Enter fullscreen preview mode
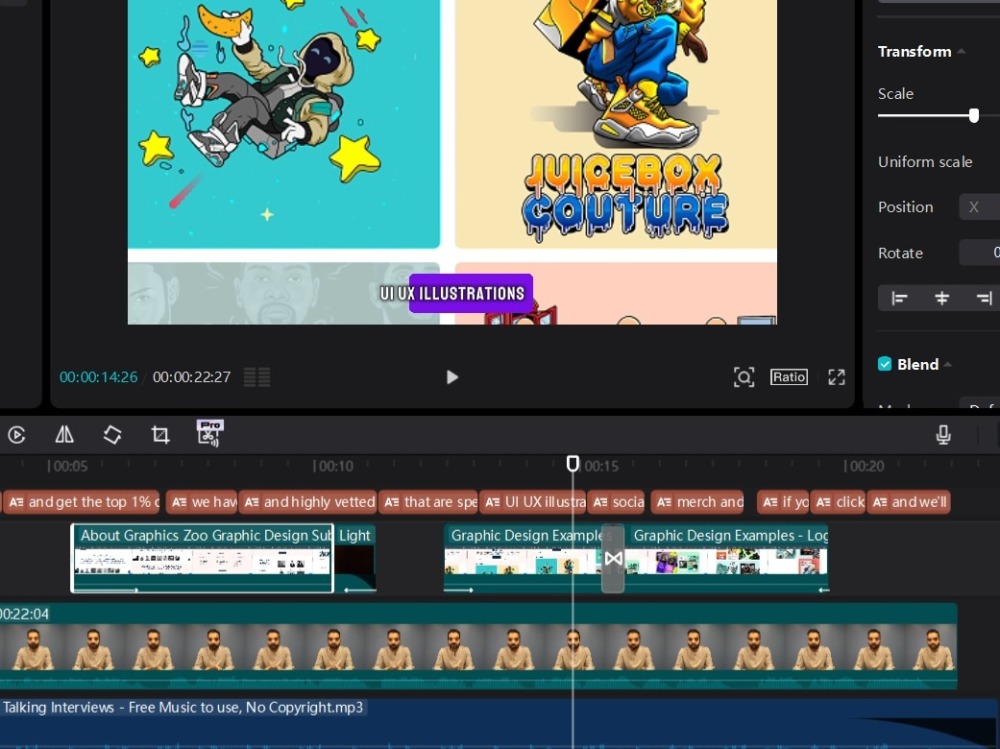The width and height of the screenshot is (1000, 749). click(x=836, y=377)
